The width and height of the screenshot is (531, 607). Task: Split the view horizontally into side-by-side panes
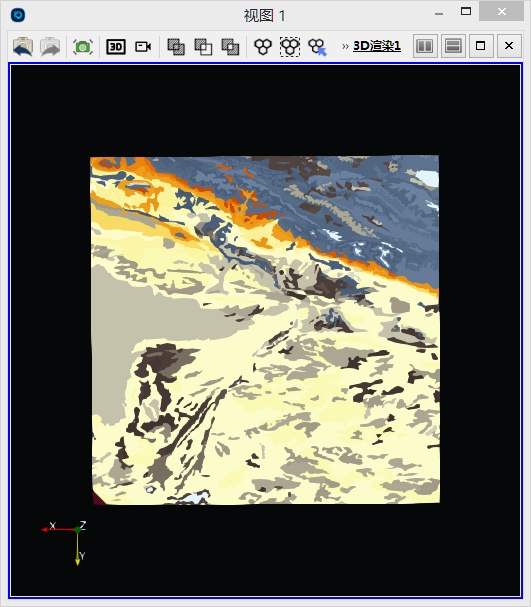(x=425, y=46)
